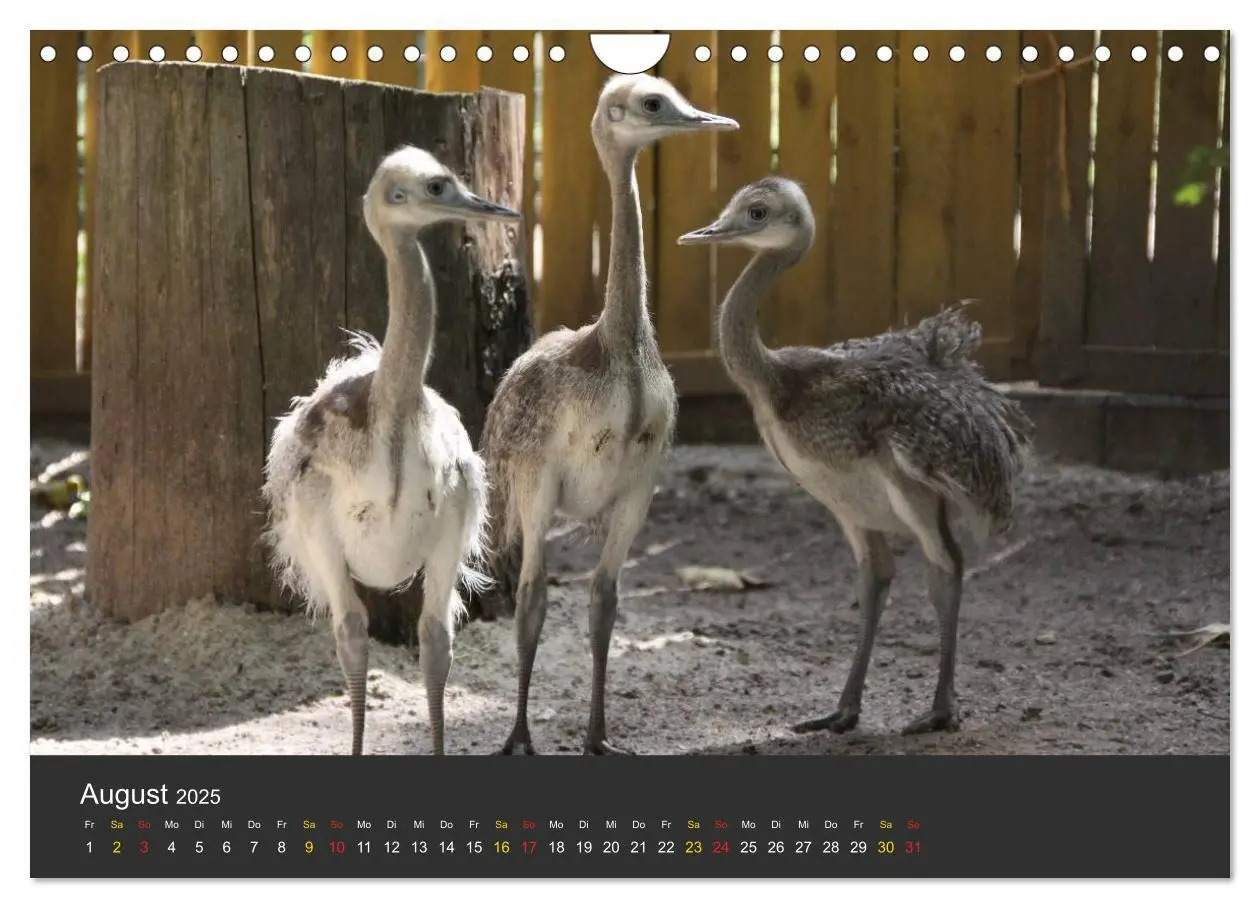Click date 19 in the calendar strip
The height and width of the screenshot is (908, 1260).
coord(584,847)
